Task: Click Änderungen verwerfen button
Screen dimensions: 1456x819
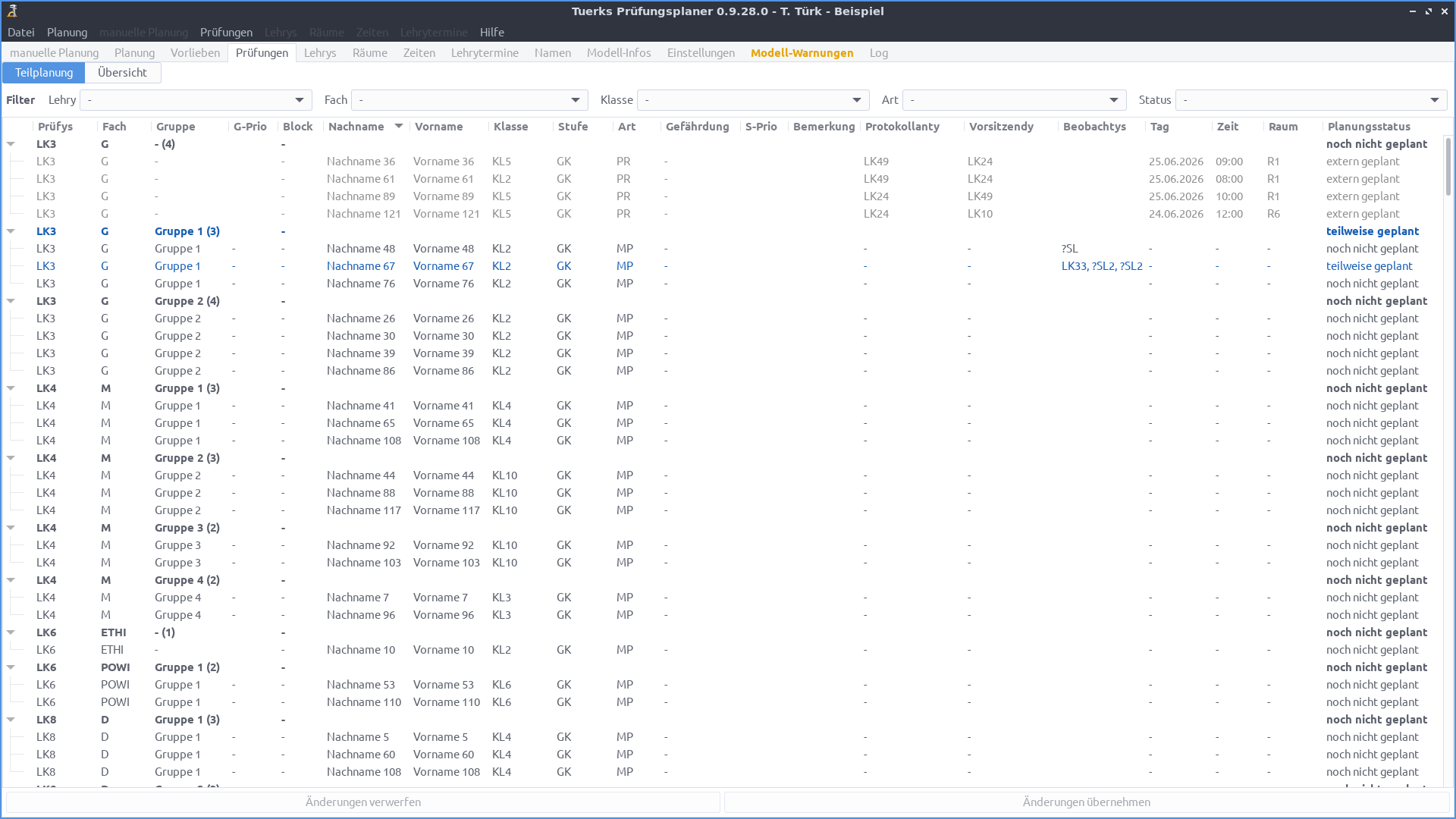Action: coord(362,802)
